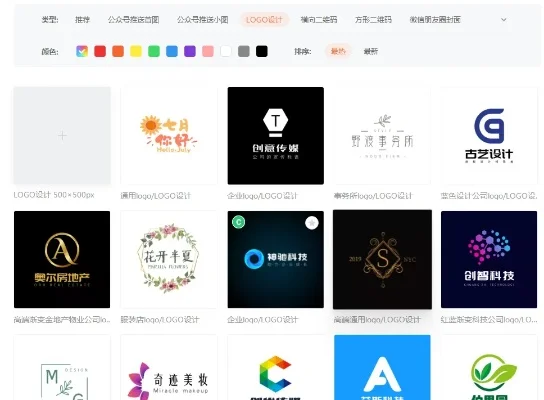
Task: Open the colorful C logo template
Action: [x=276, y=367]
